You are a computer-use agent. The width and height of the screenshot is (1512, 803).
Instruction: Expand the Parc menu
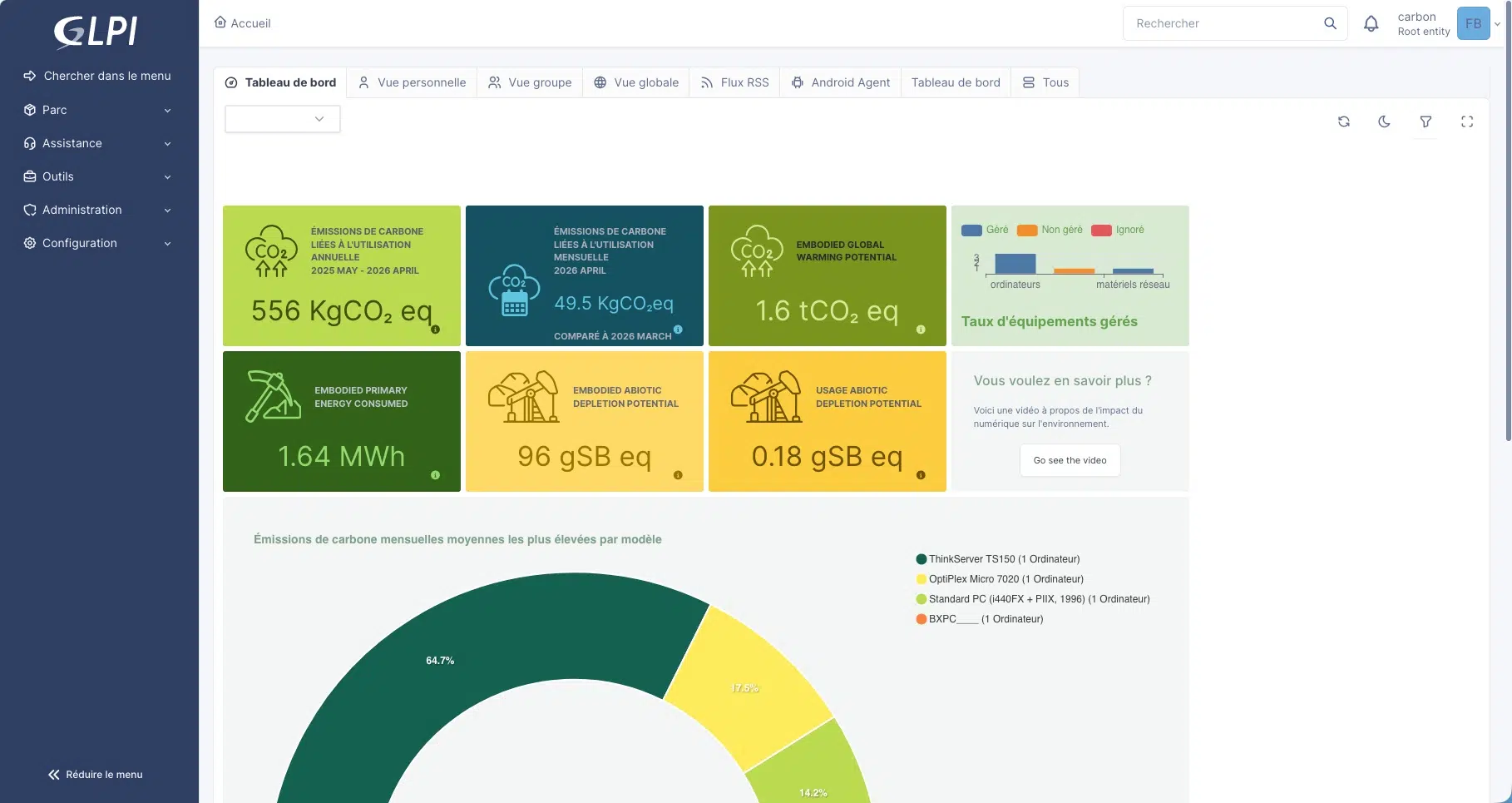click(x=97, y=110)
